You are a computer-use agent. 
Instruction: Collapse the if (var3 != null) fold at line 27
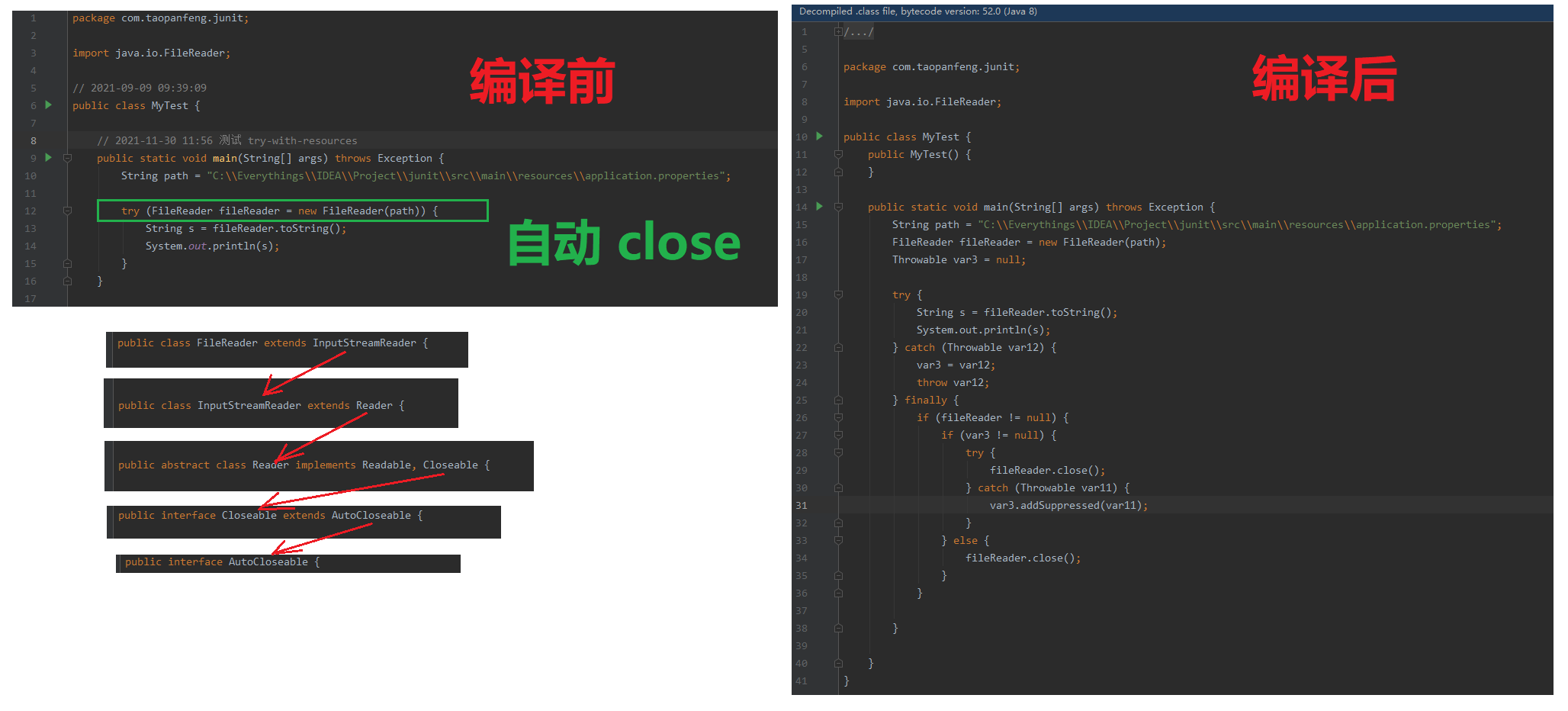coord(838,435)
